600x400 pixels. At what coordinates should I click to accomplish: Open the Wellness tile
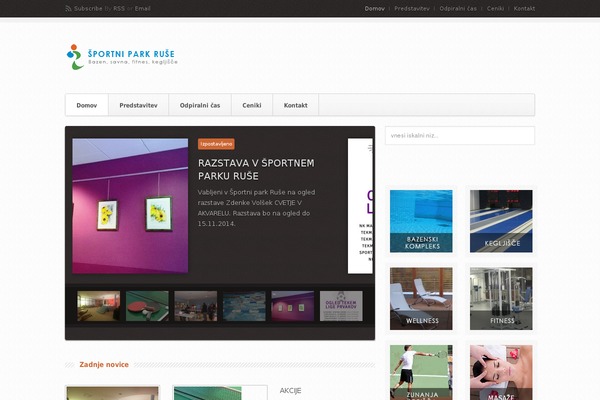421,299
